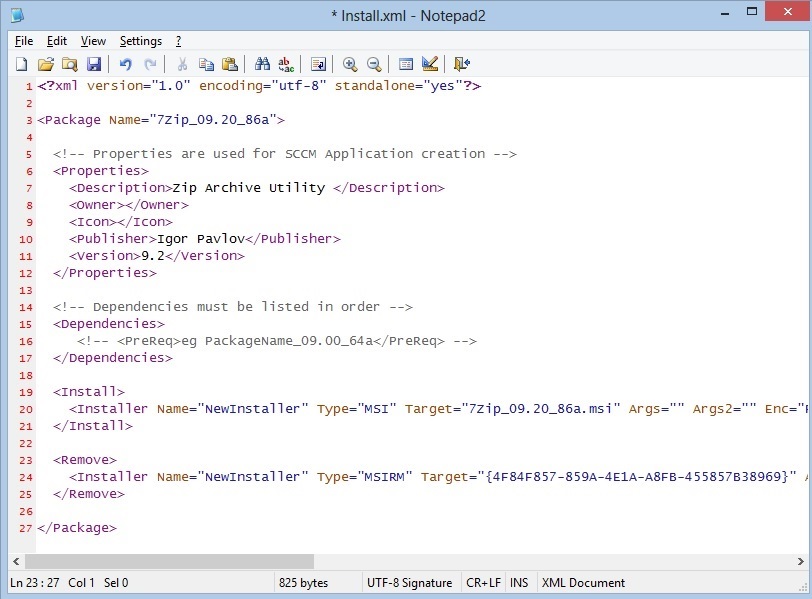Viewport: 812px width, 599px height.
Task: Click the UTF-8 Signature encoding in status bar
Action: tap(409, 583)
